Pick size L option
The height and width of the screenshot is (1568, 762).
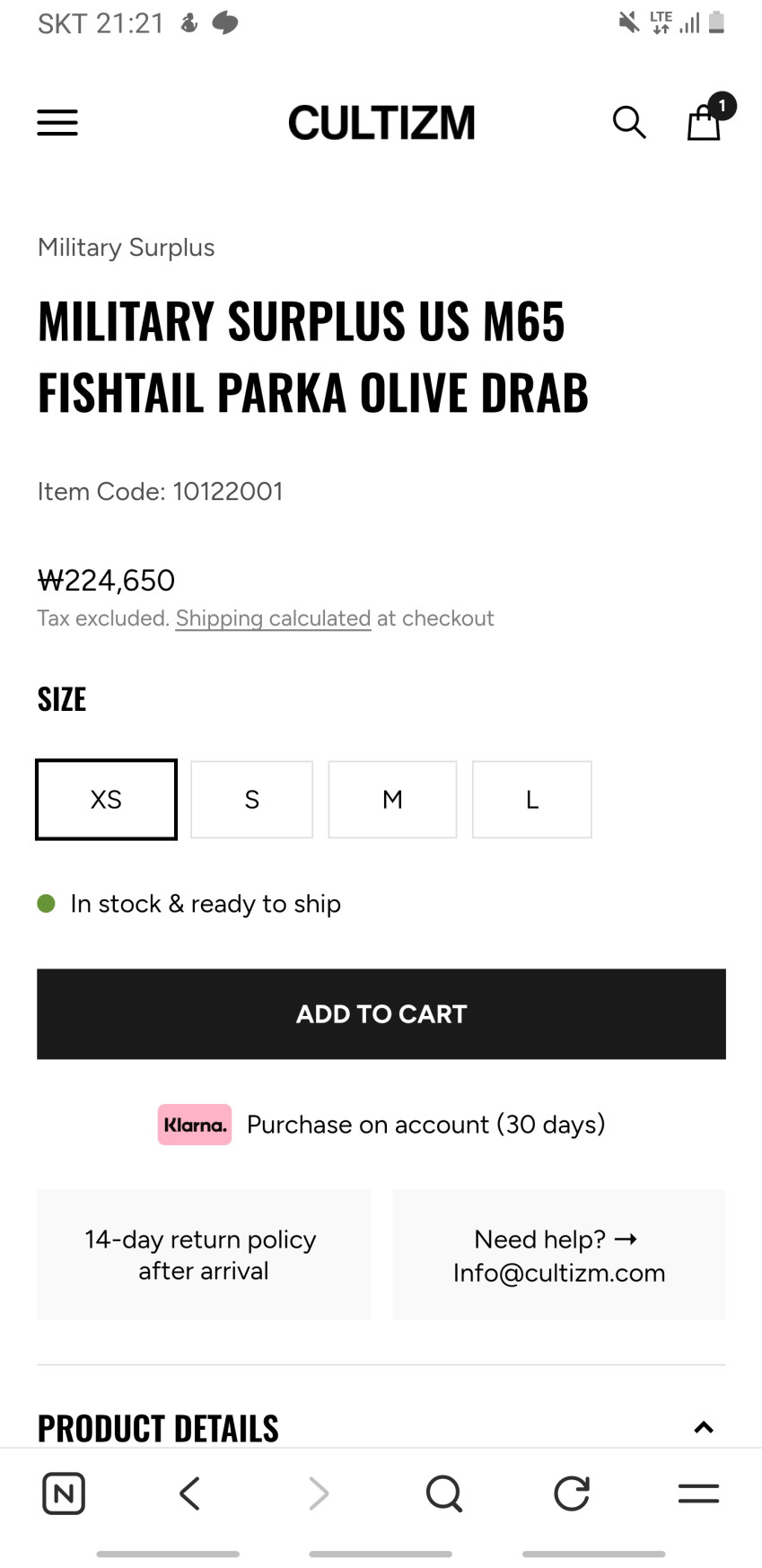pyautogui.click(x=531, y=800)
